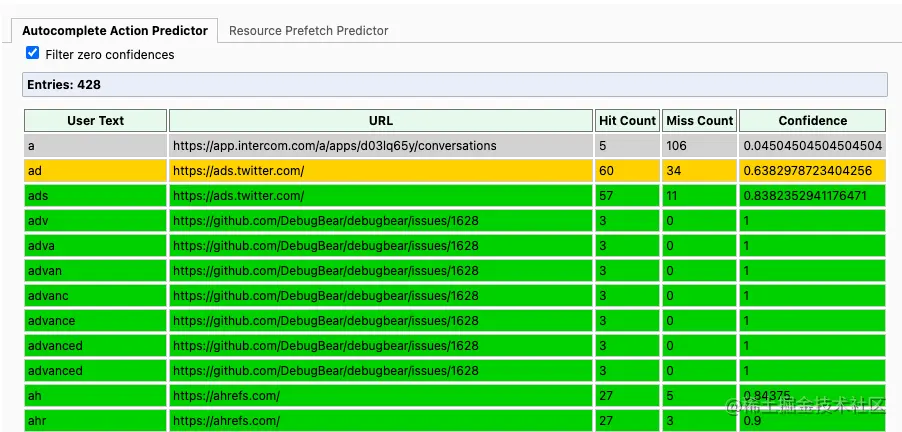902x432 pixels.
Task: Click confidence 1 in the 'advanc' row
Action: click(812, 296)
